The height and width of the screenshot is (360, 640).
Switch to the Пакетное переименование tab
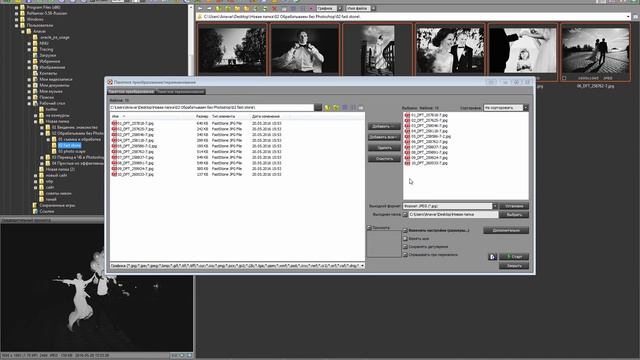(180, 91)
